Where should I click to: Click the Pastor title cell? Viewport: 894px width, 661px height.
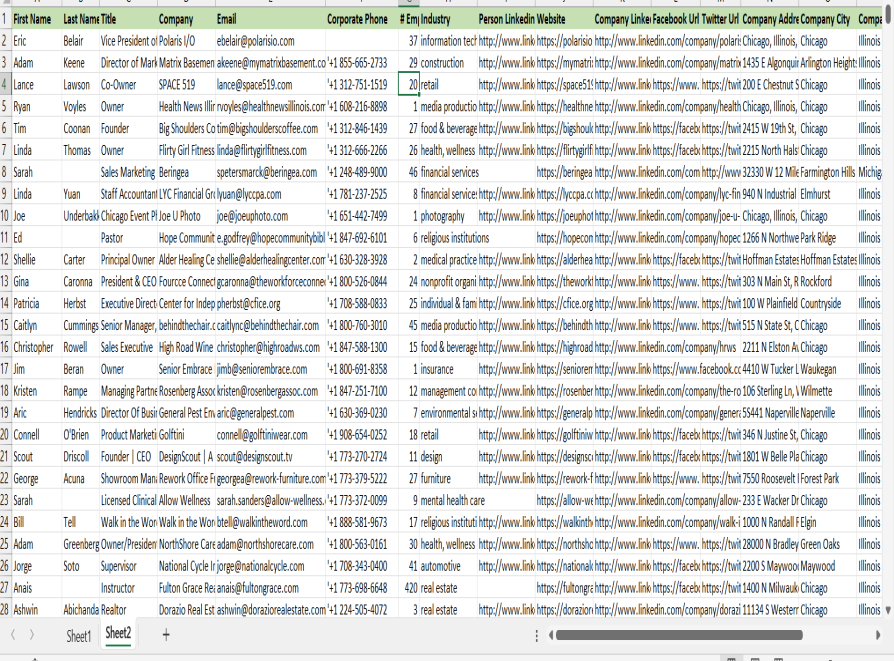tap(128, 238)
